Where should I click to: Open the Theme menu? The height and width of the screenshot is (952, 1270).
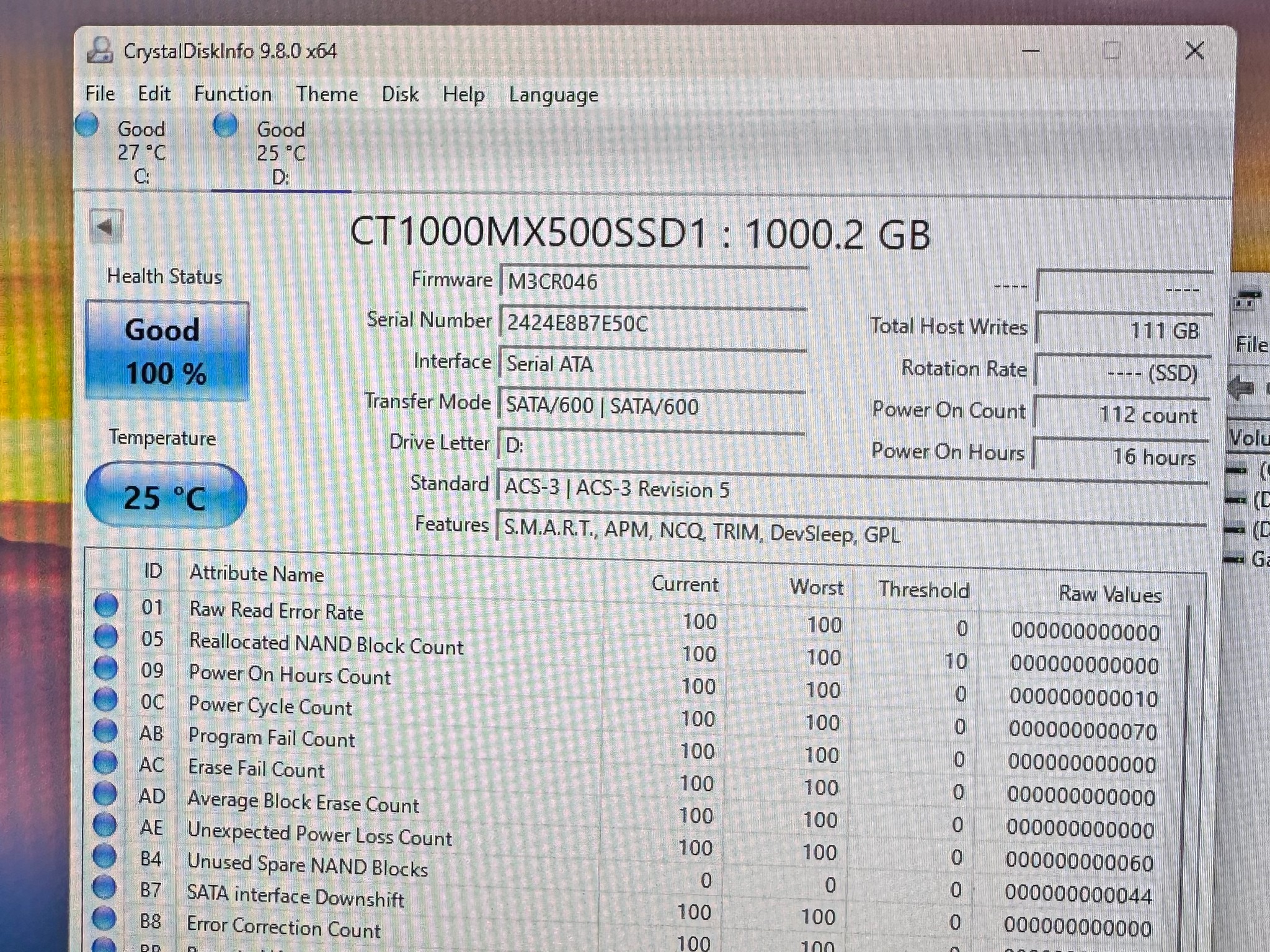(327, 94)
